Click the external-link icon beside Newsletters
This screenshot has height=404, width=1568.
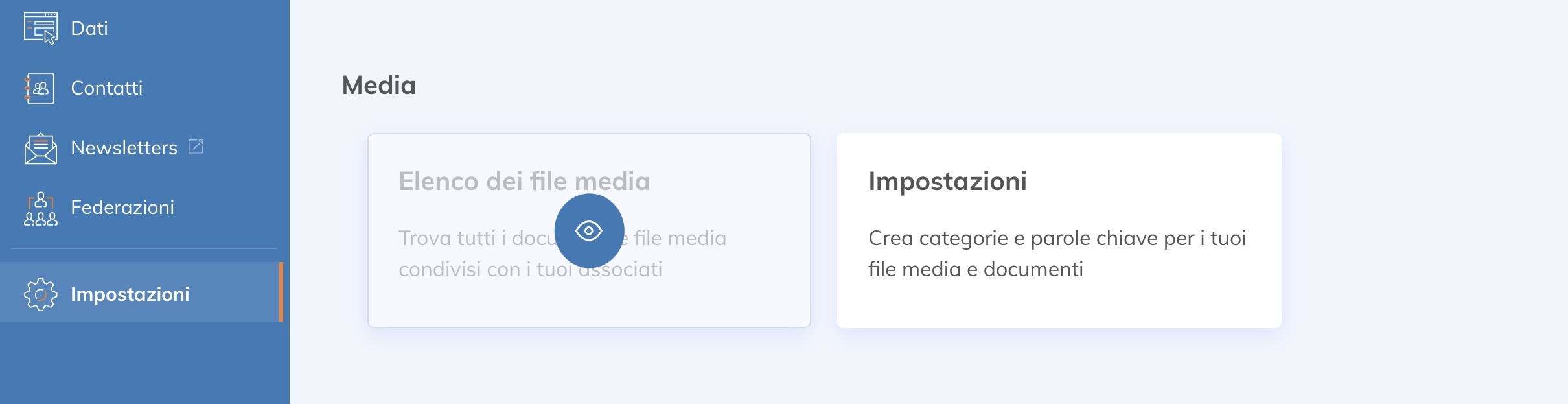[x=196, y=146]
